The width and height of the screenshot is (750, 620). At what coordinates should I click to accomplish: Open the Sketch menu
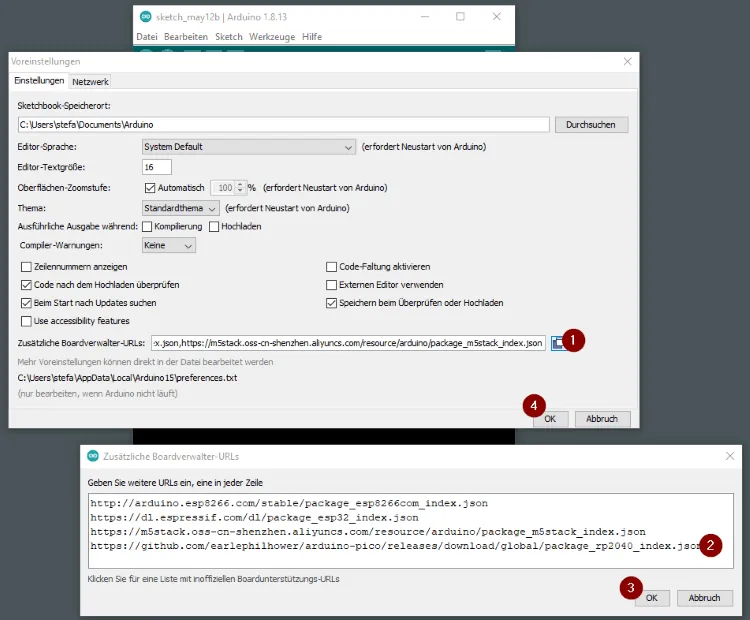(x=229, y=37)
